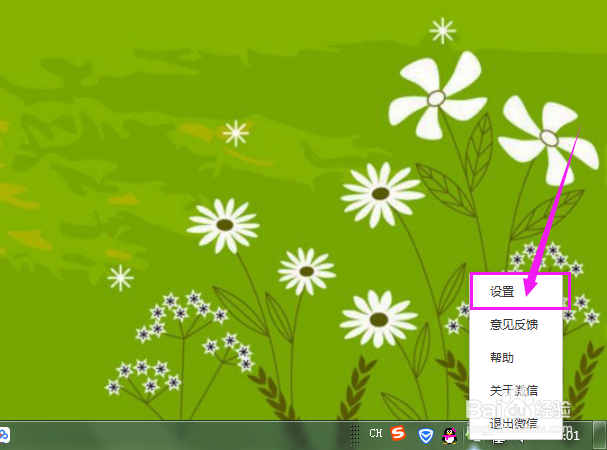Screen dimensions: 607x450
Task: Select 退出微信 to quit WeChat
Action: coord(516,423)
